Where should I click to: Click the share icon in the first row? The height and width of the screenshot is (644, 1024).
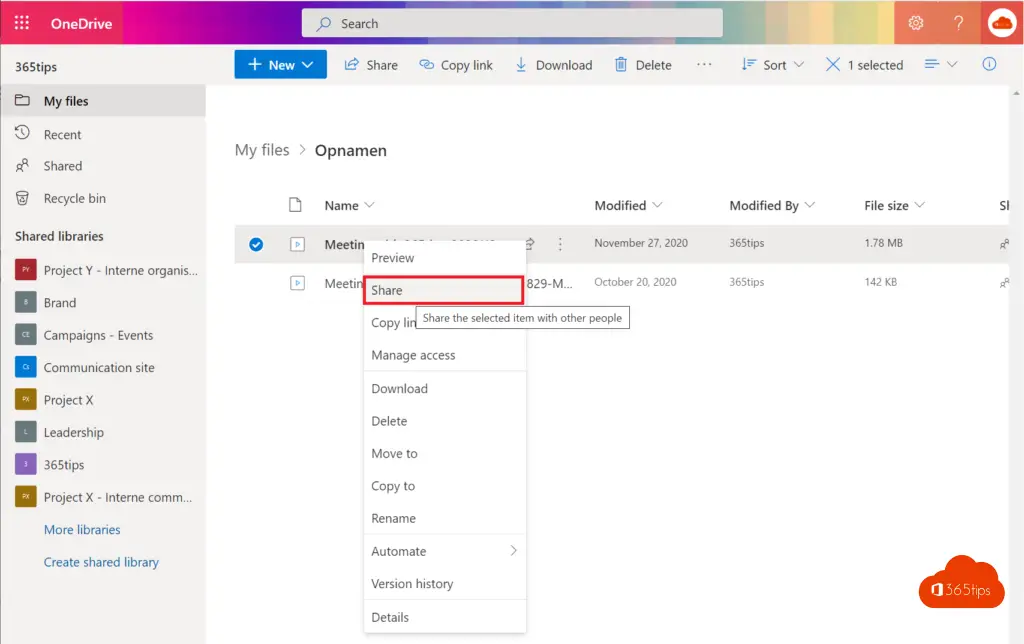point(530,244)
